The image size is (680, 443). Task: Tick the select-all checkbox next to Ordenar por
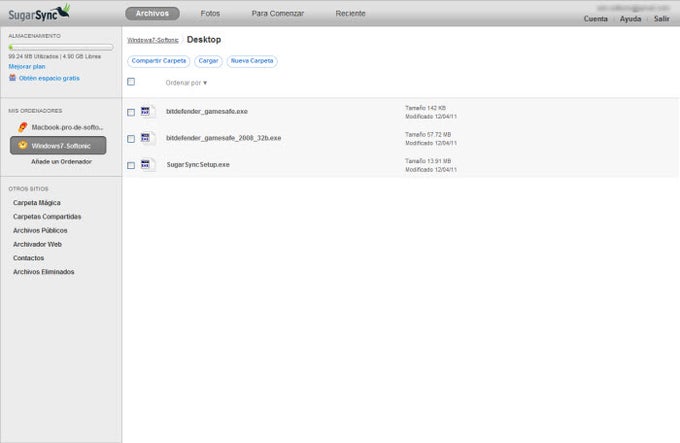click(131, 81)
